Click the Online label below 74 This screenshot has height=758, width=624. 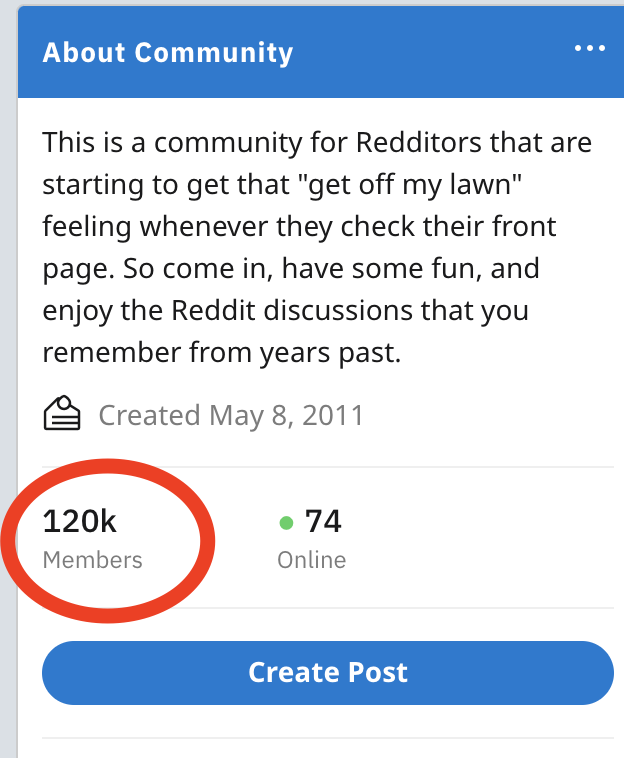tap(311, 560)
